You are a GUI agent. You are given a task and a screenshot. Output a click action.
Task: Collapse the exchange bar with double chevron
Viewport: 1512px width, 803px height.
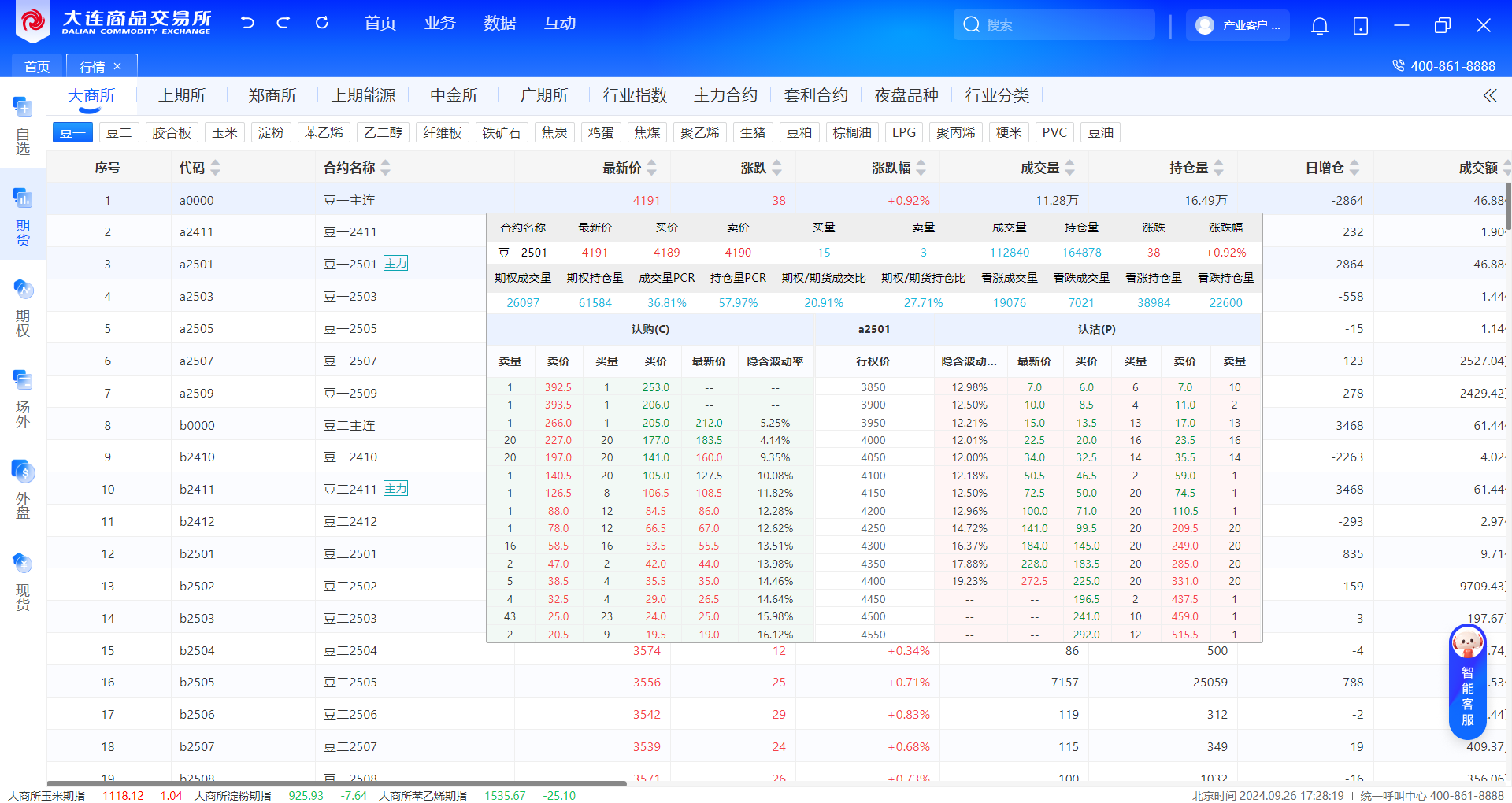1489,95
